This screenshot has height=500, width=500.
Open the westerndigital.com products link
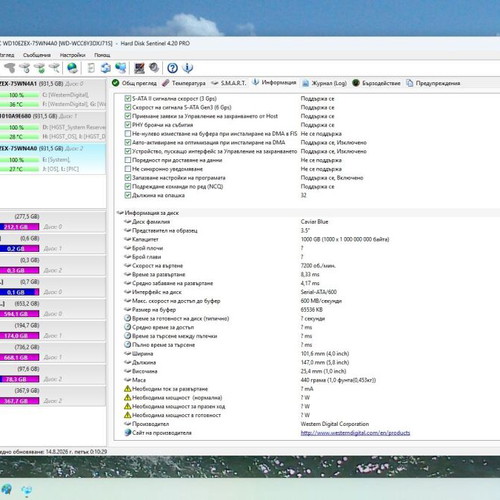point(355,433)
